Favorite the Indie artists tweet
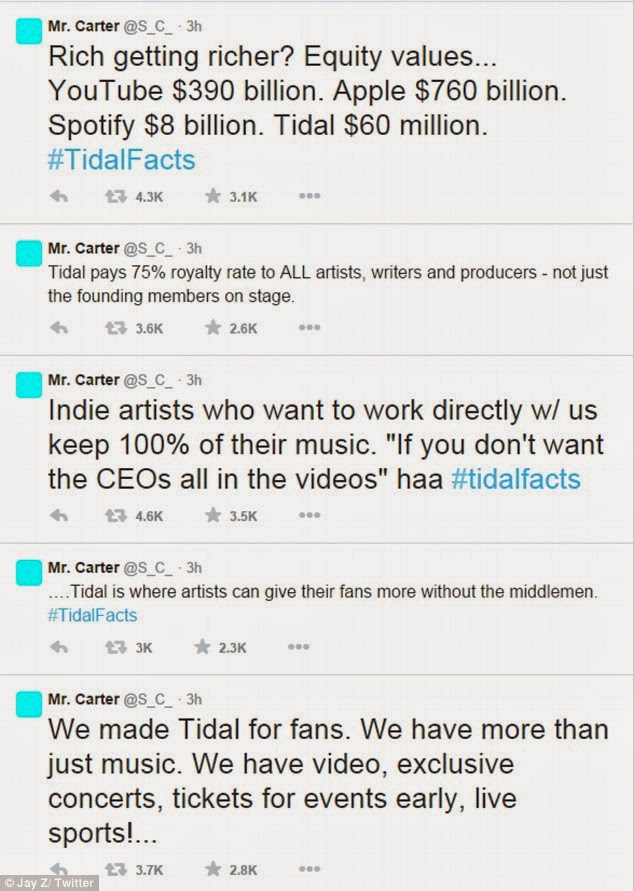 click(x=212, y=517)
